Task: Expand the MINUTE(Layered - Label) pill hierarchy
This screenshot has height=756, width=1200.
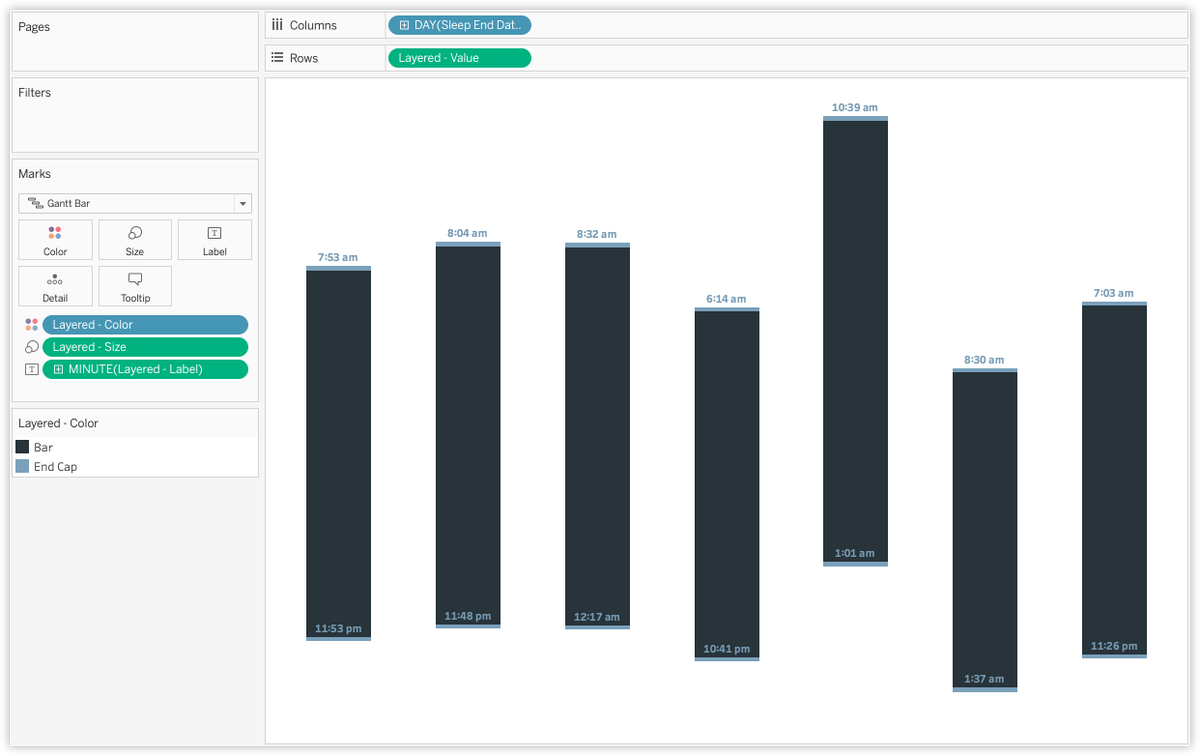Action: [x=57, y=369]
